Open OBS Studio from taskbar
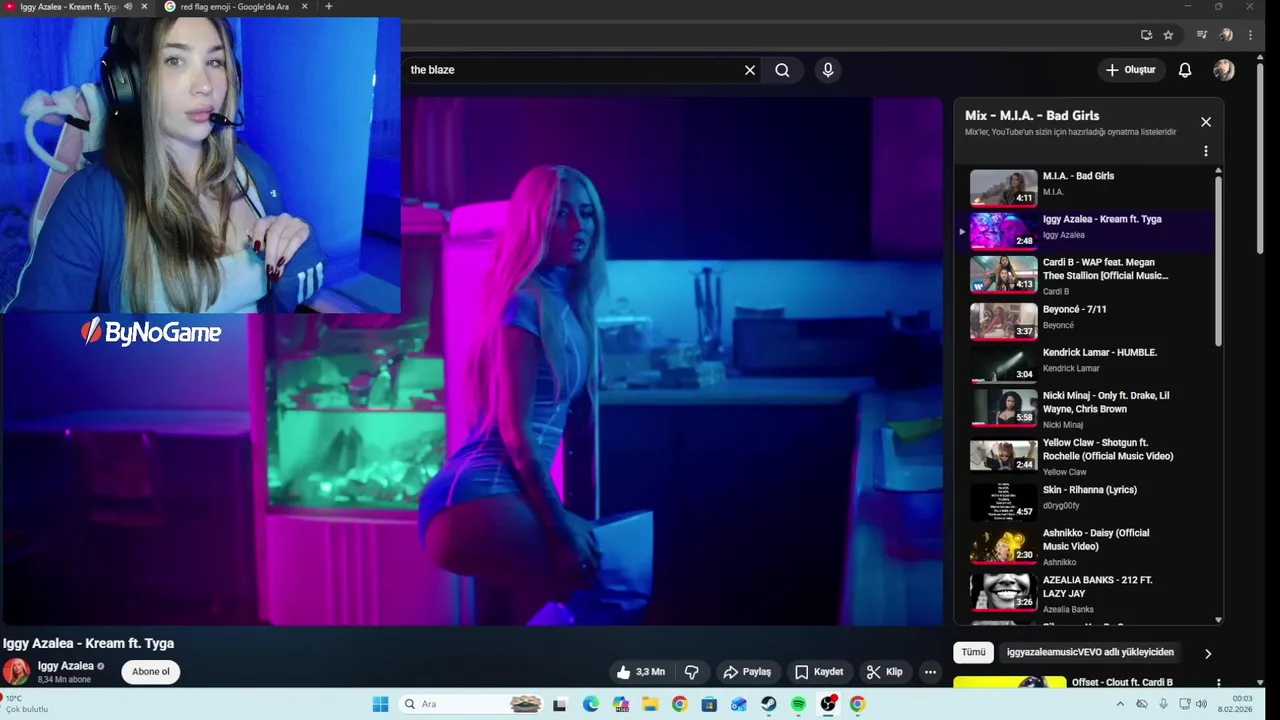 pos(828,704)
